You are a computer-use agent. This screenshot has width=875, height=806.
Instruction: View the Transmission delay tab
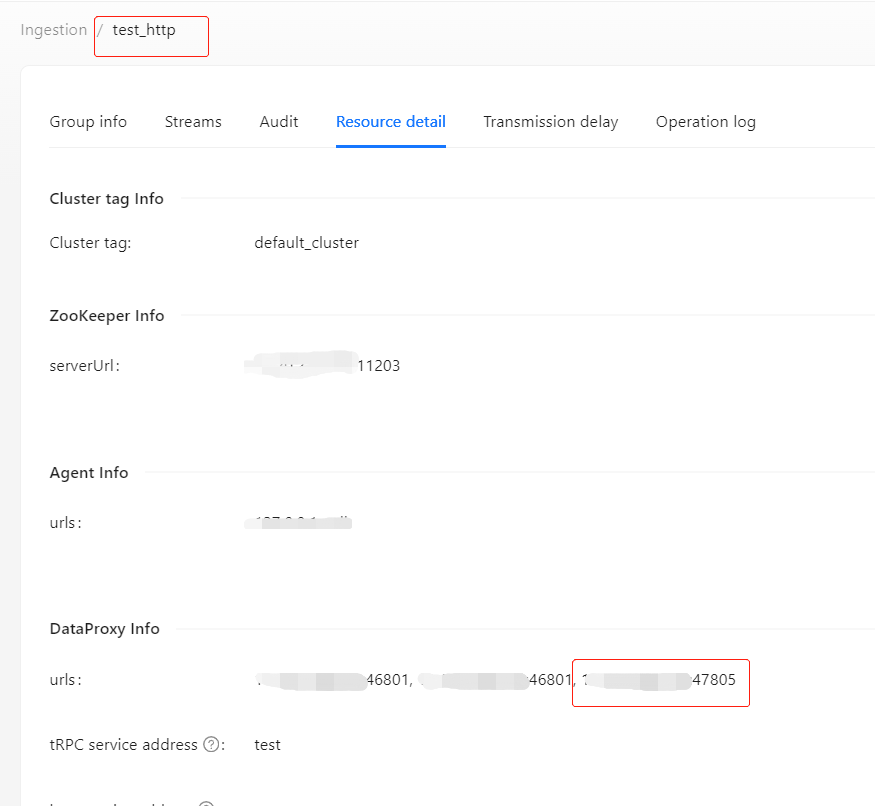coord(550,122)
